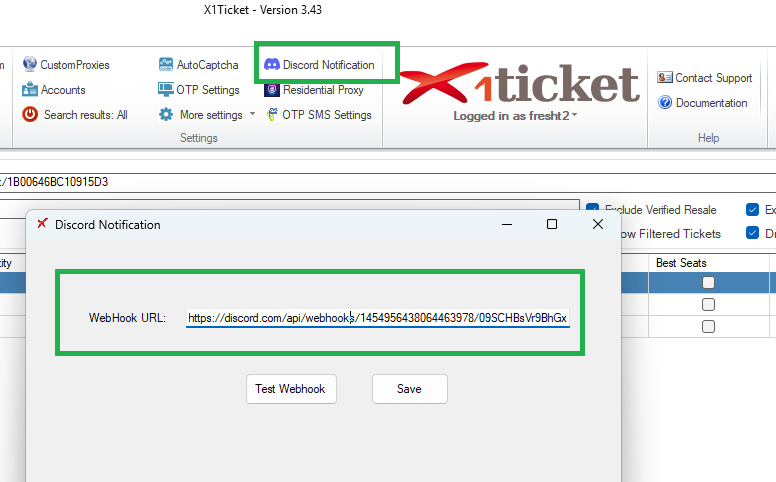
Task: Check the first Best Seats row checkbox
Action: tap(708, 283)
